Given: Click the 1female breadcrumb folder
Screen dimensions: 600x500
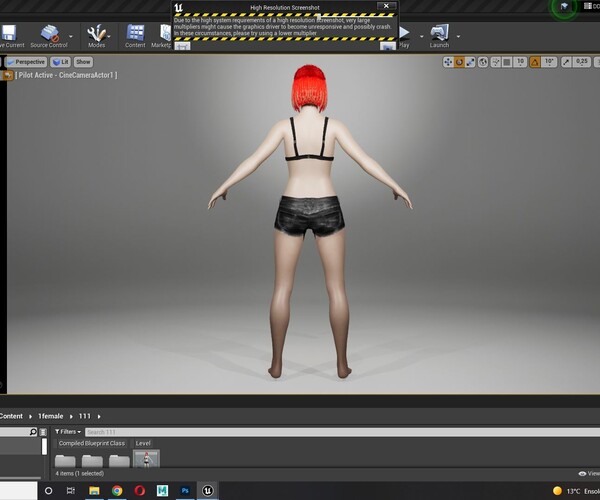Looking at the screenshot, I should tap(51, 416).
